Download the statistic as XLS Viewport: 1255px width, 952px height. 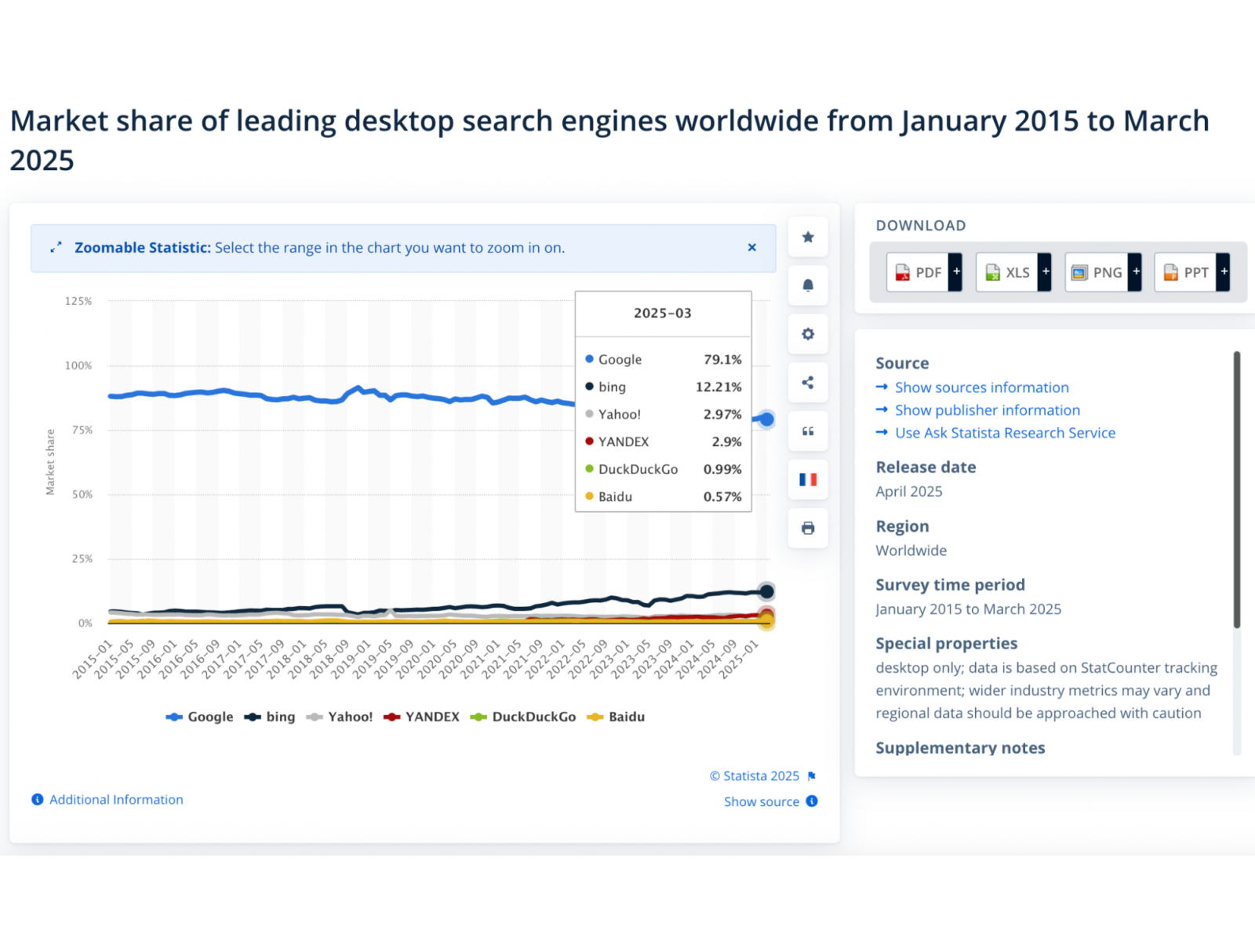1006,272
